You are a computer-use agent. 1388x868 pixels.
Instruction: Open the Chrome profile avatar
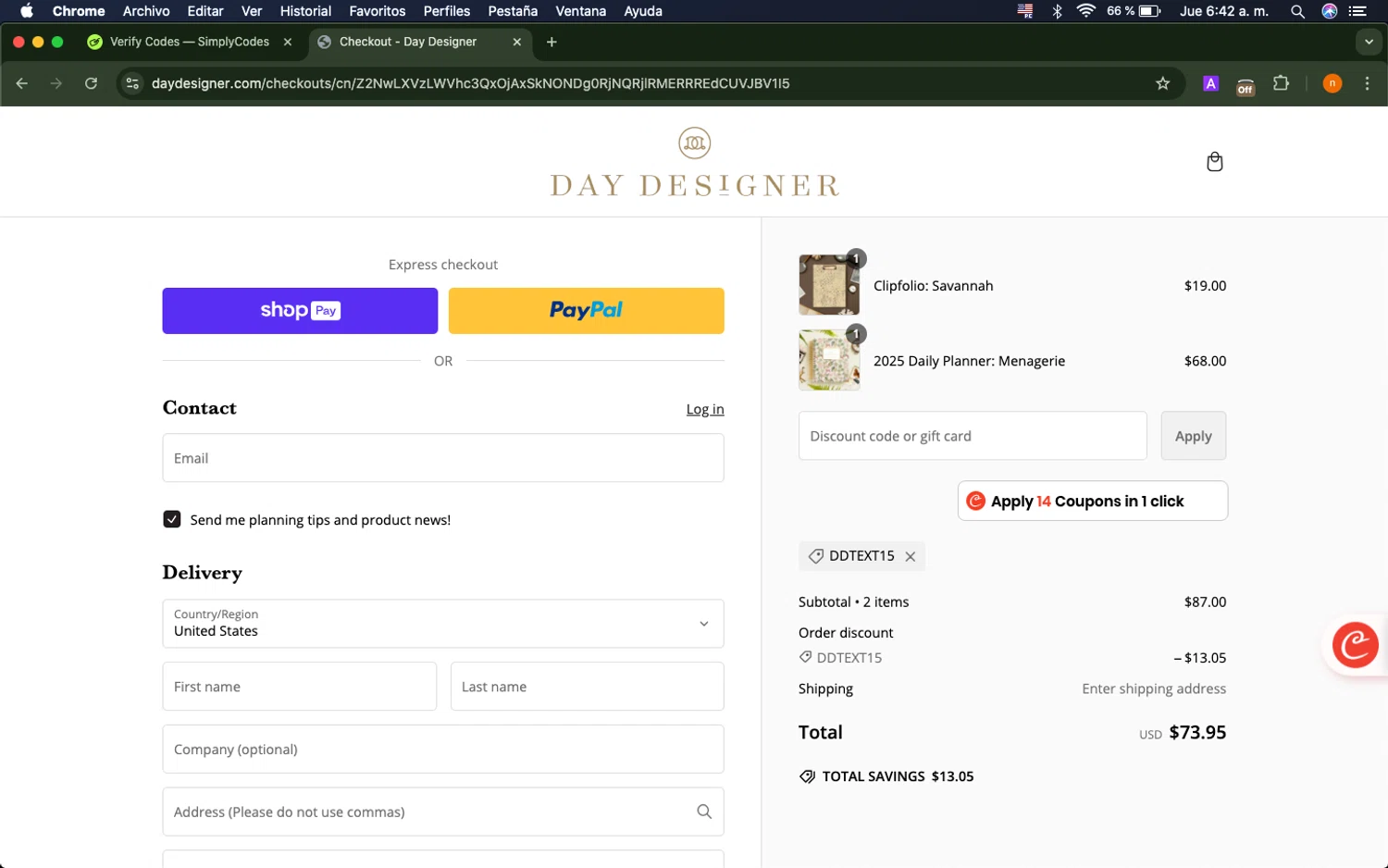(1332, 83)
